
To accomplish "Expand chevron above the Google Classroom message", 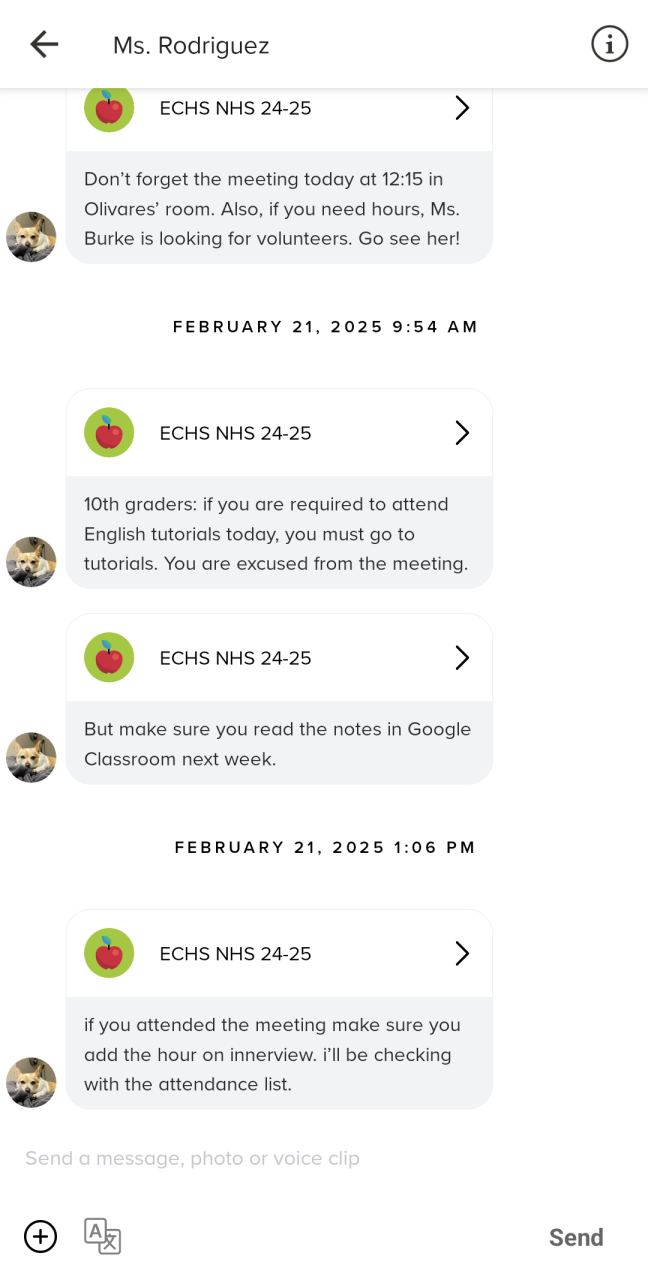I will point(462,658).
